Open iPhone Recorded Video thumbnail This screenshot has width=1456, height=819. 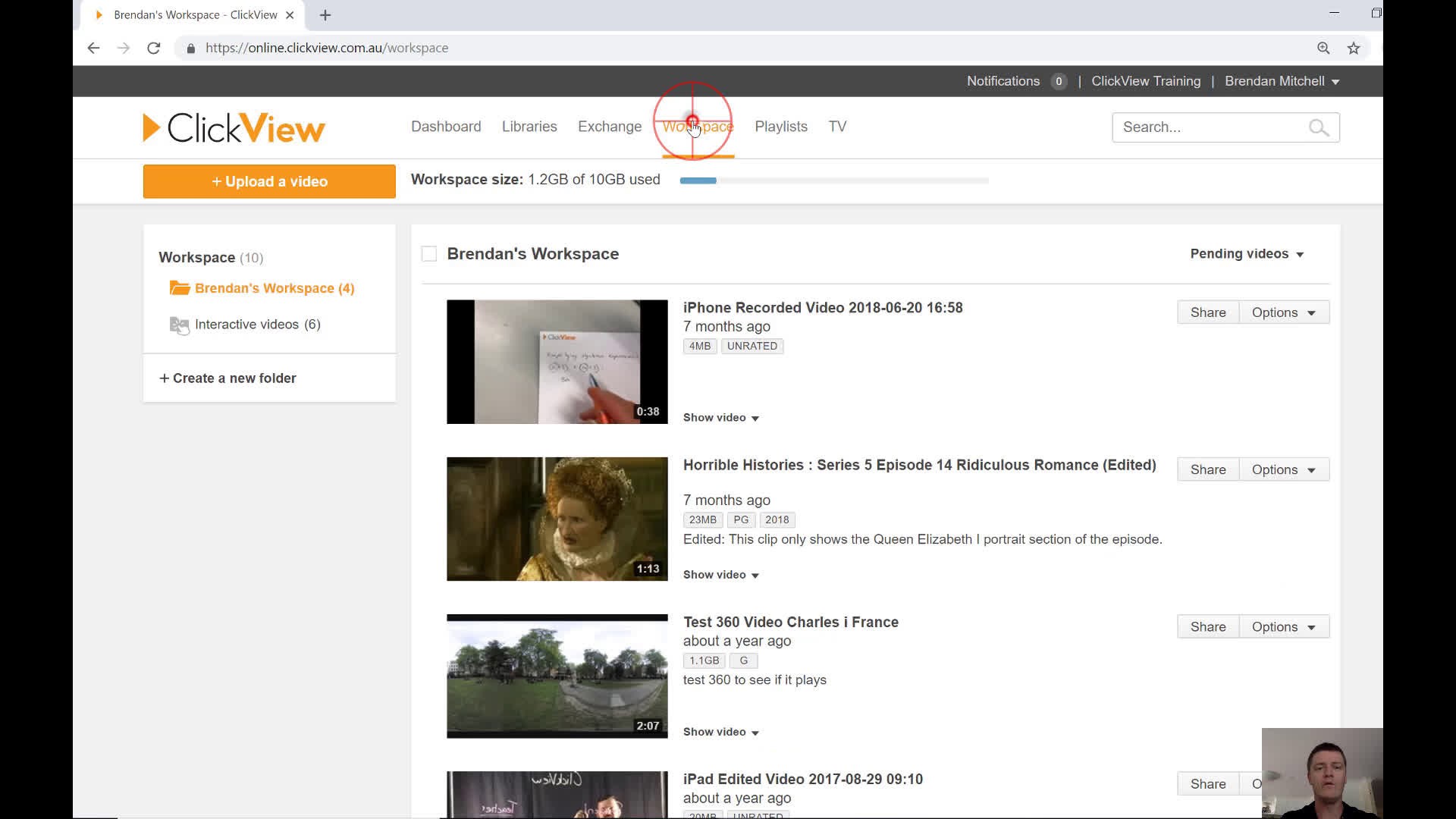[x=557, y=362]
